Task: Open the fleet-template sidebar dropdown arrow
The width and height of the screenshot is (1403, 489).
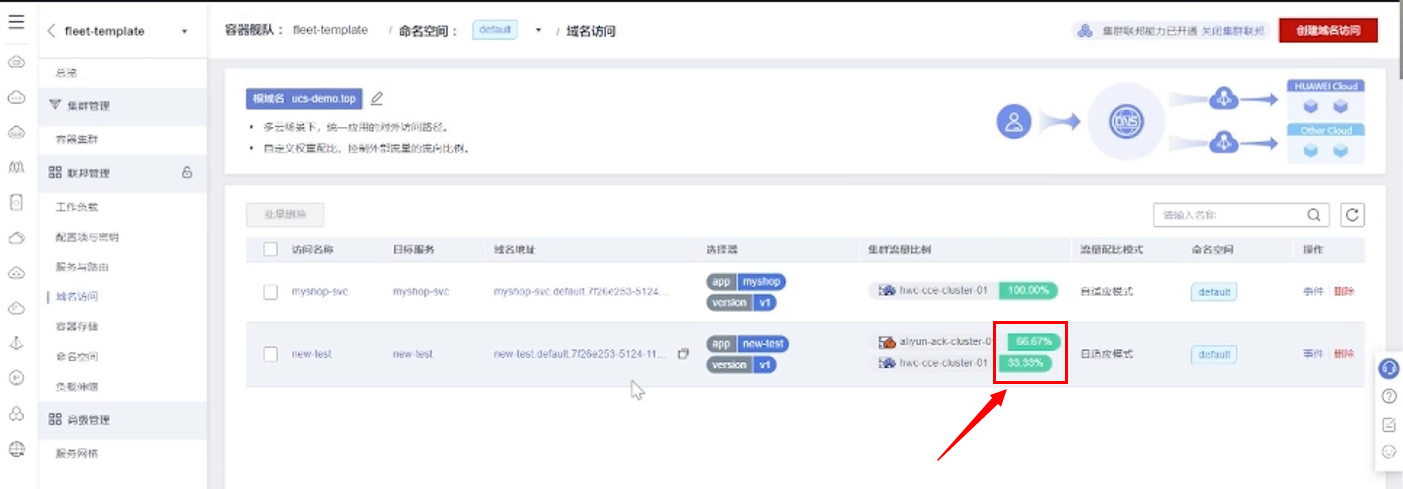Action: [184, 32]
